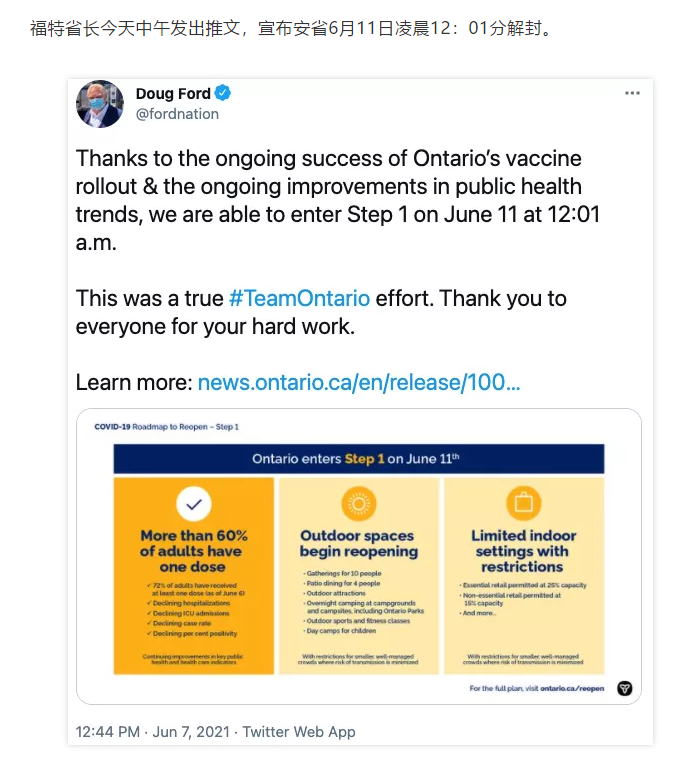686x765 pixels.
Task: Click the orange sun icon
Action: click(359, 504)
